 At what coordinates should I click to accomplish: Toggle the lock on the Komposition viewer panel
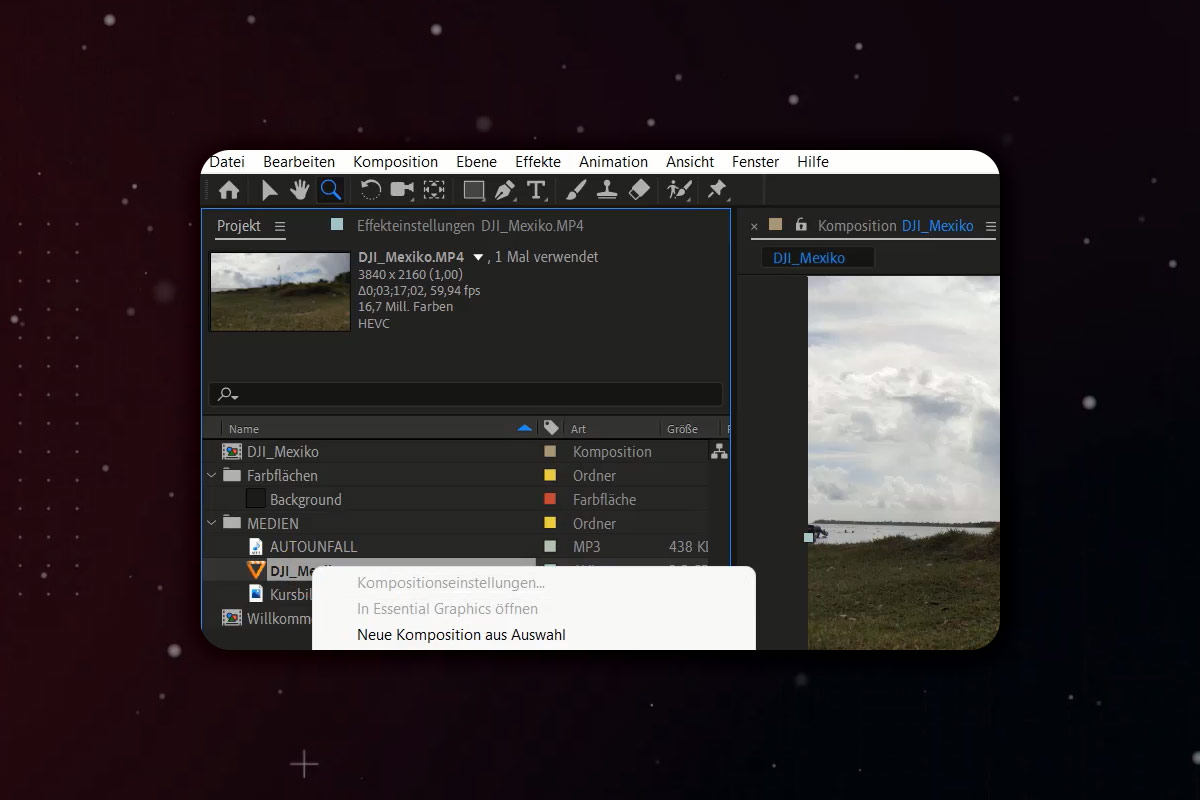click(800, 225)
